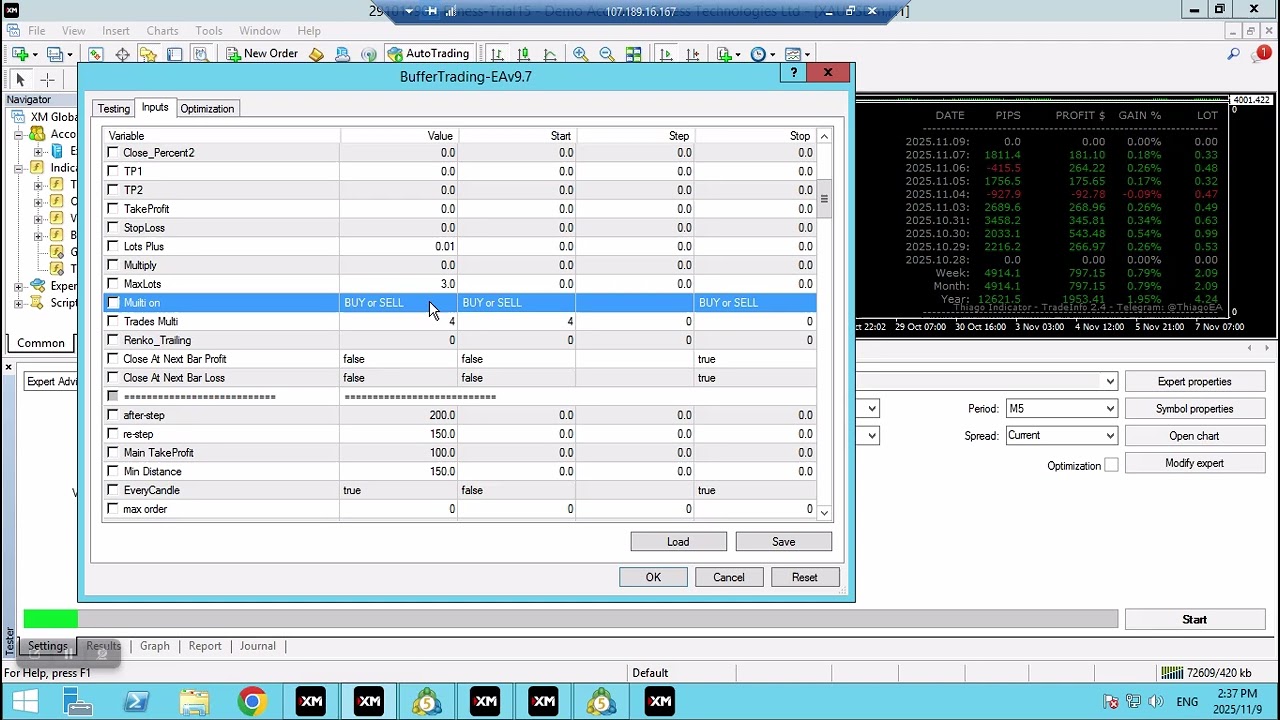Screen dimensions: 1280x720
Task: Select the after-step value 200.0 cell
Action: tap(398, 415)
